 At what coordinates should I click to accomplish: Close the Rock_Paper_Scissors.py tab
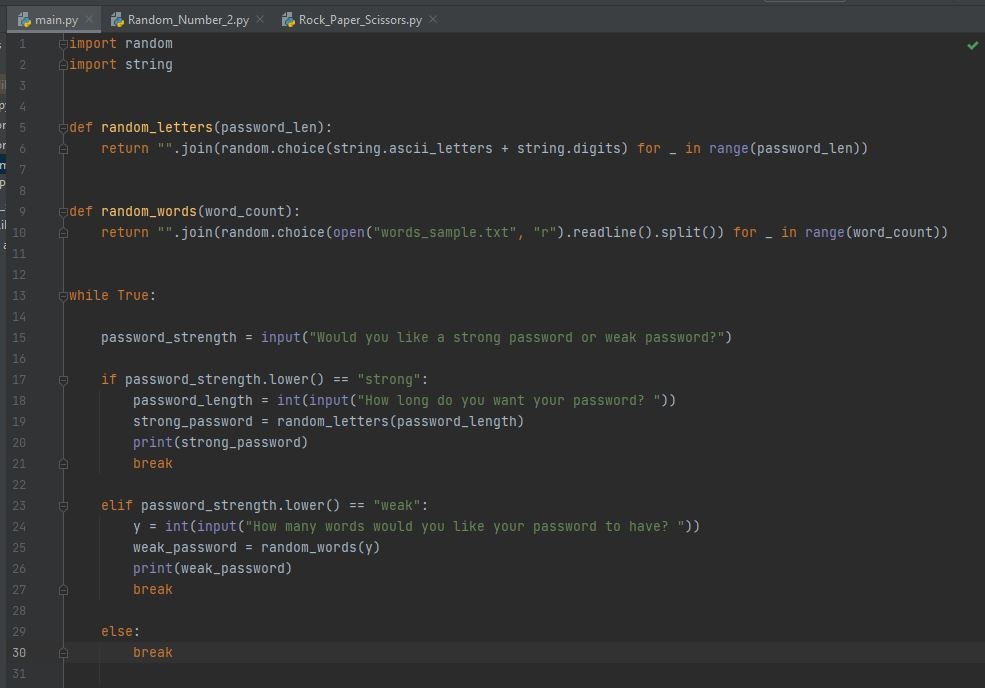pyautogui.click(x=432, y=18)
